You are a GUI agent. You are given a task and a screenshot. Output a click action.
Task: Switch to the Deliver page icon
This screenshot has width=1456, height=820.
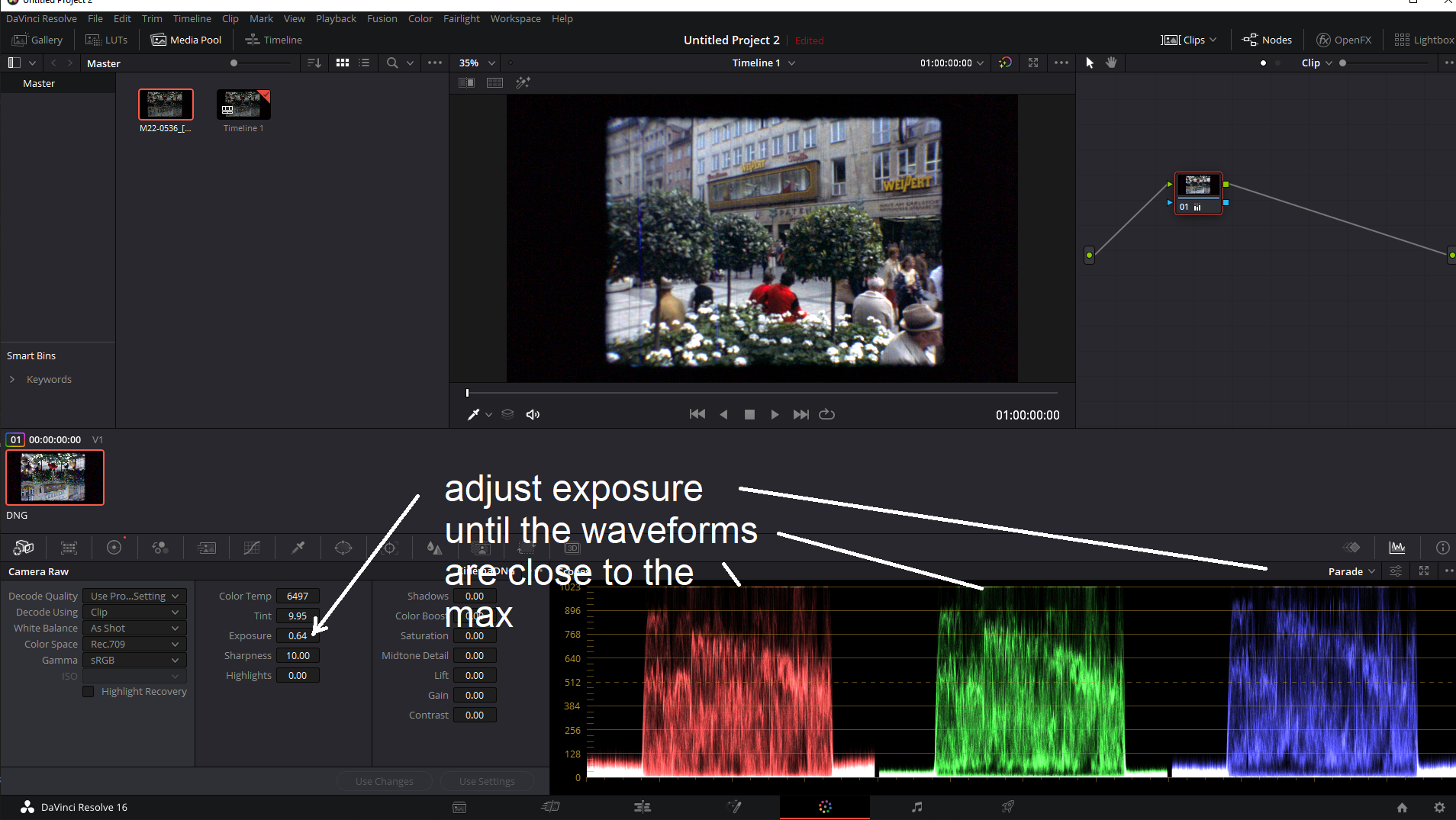coord(1008,807)
